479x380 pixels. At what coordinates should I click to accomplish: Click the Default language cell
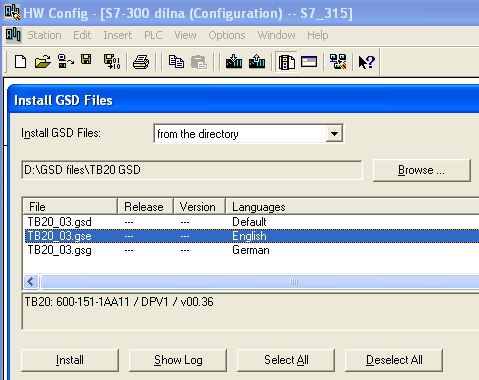pos(249,222)
